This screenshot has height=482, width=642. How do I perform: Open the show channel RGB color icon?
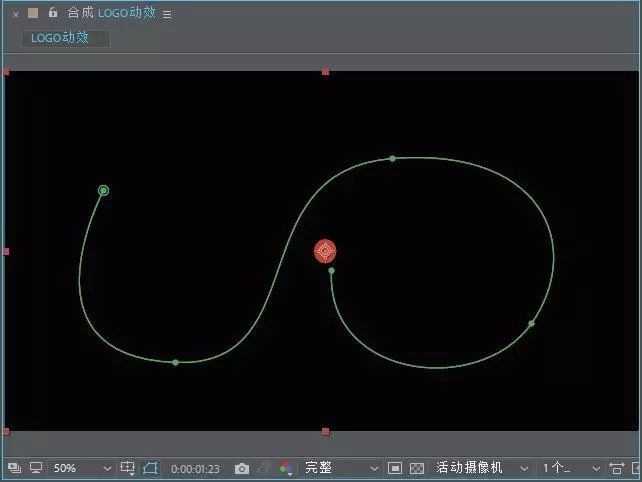286,468
